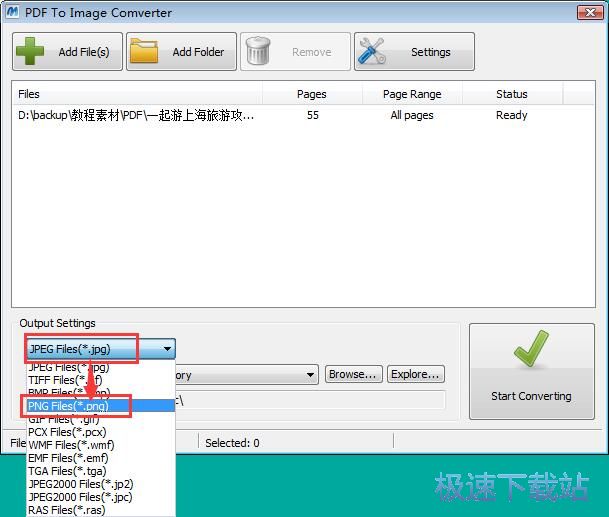This screenshot has height=517, width=609.
Task: Click the Browse... button
Action: [x=353, y=374]
